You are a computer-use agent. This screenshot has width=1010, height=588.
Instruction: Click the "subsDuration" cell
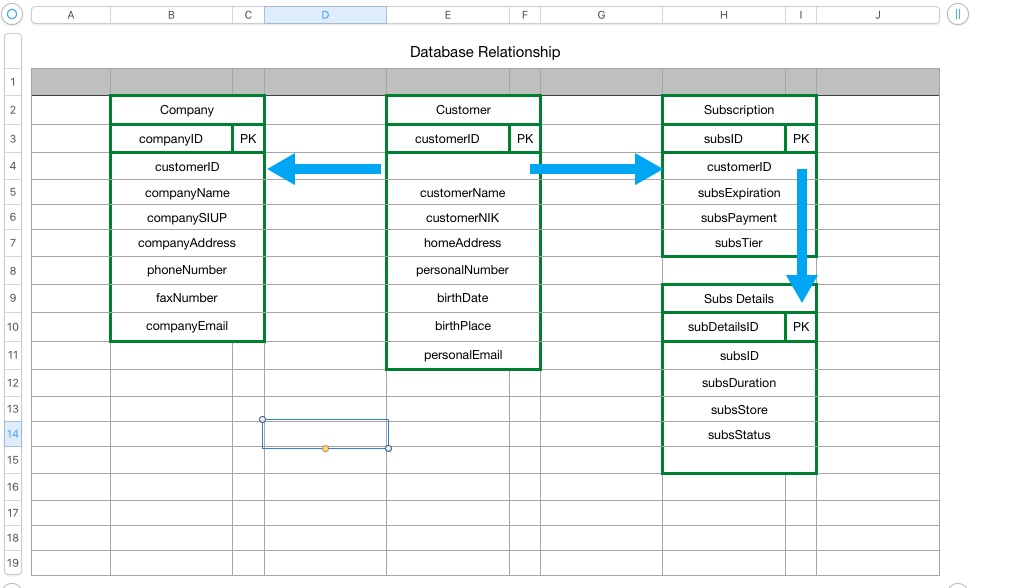[739, 383]
